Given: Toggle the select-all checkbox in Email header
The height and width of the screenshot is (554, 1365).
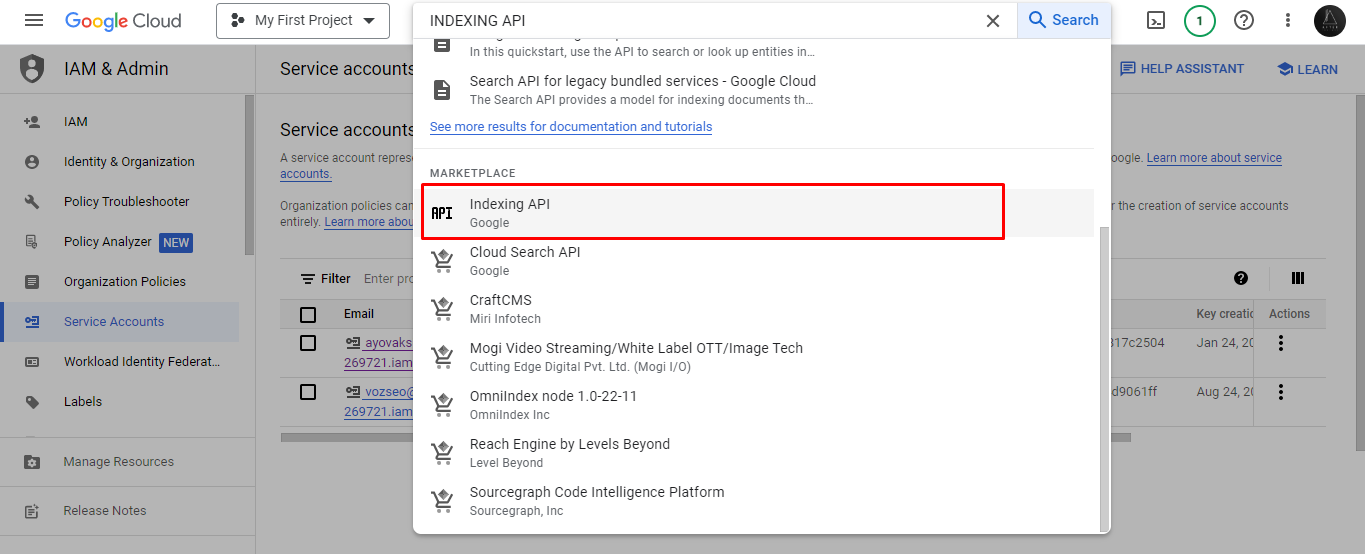Looking at the screenshot, I should coord(308,314).
